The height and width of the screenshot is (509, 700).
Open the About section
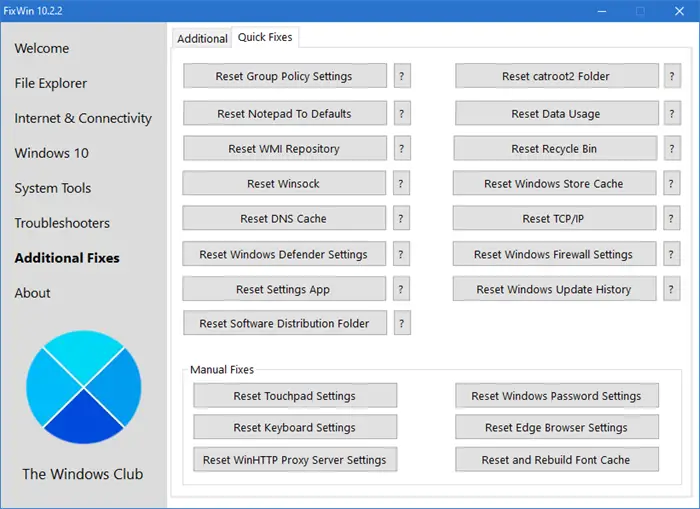click(x=32, y=293)
